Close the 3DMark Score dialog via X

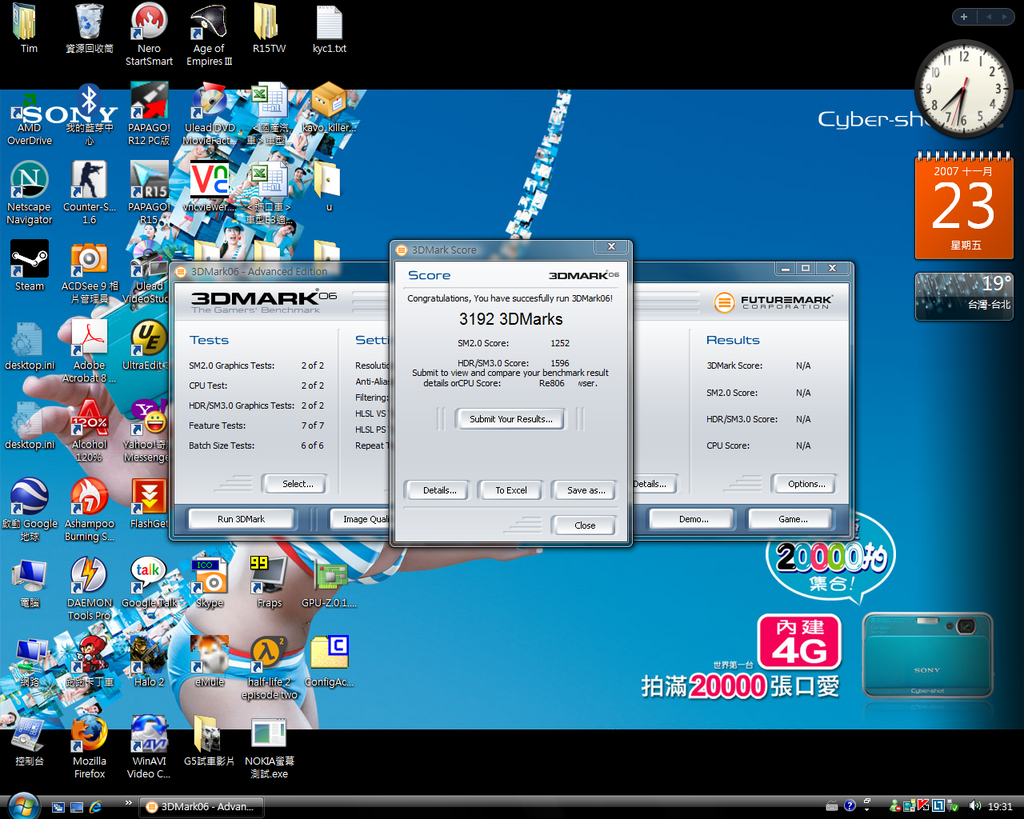tap(611, 247)
